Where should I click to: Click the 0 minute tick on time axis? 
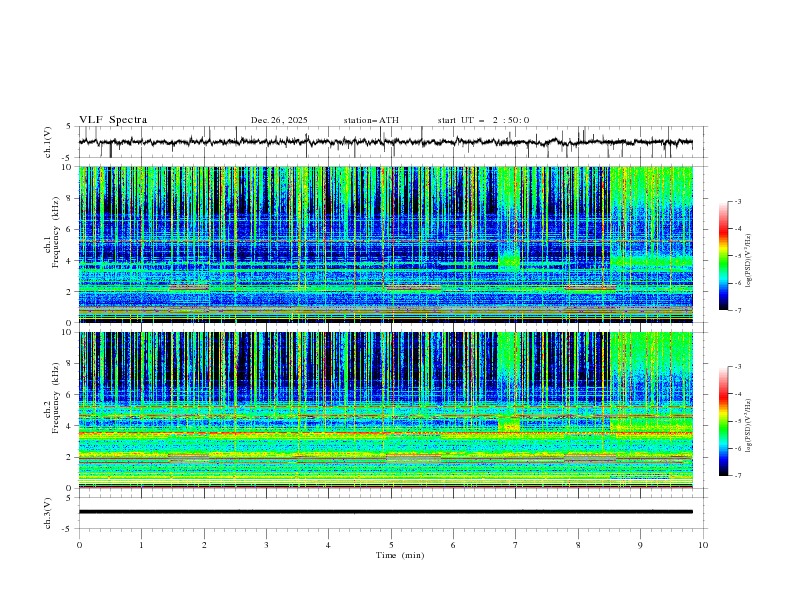[x=79, y=544]
